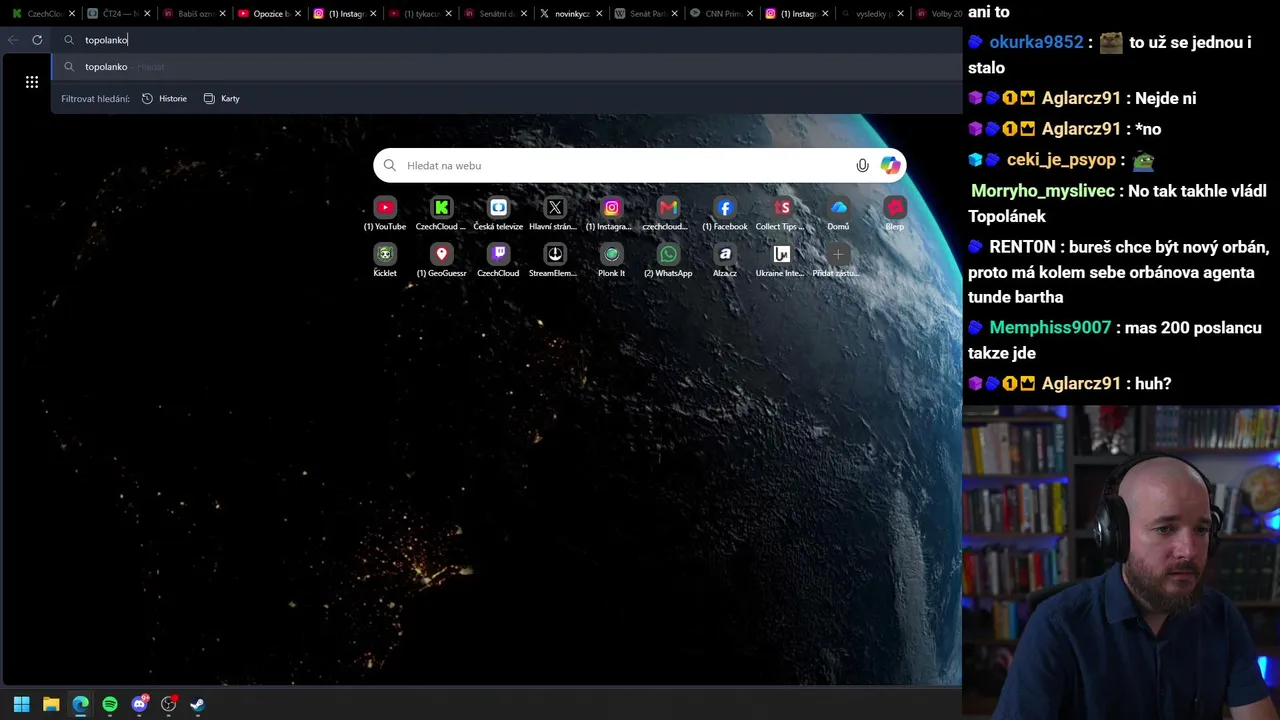
Task: Click chat username Memphiss9007
Action: [1050, 328]
